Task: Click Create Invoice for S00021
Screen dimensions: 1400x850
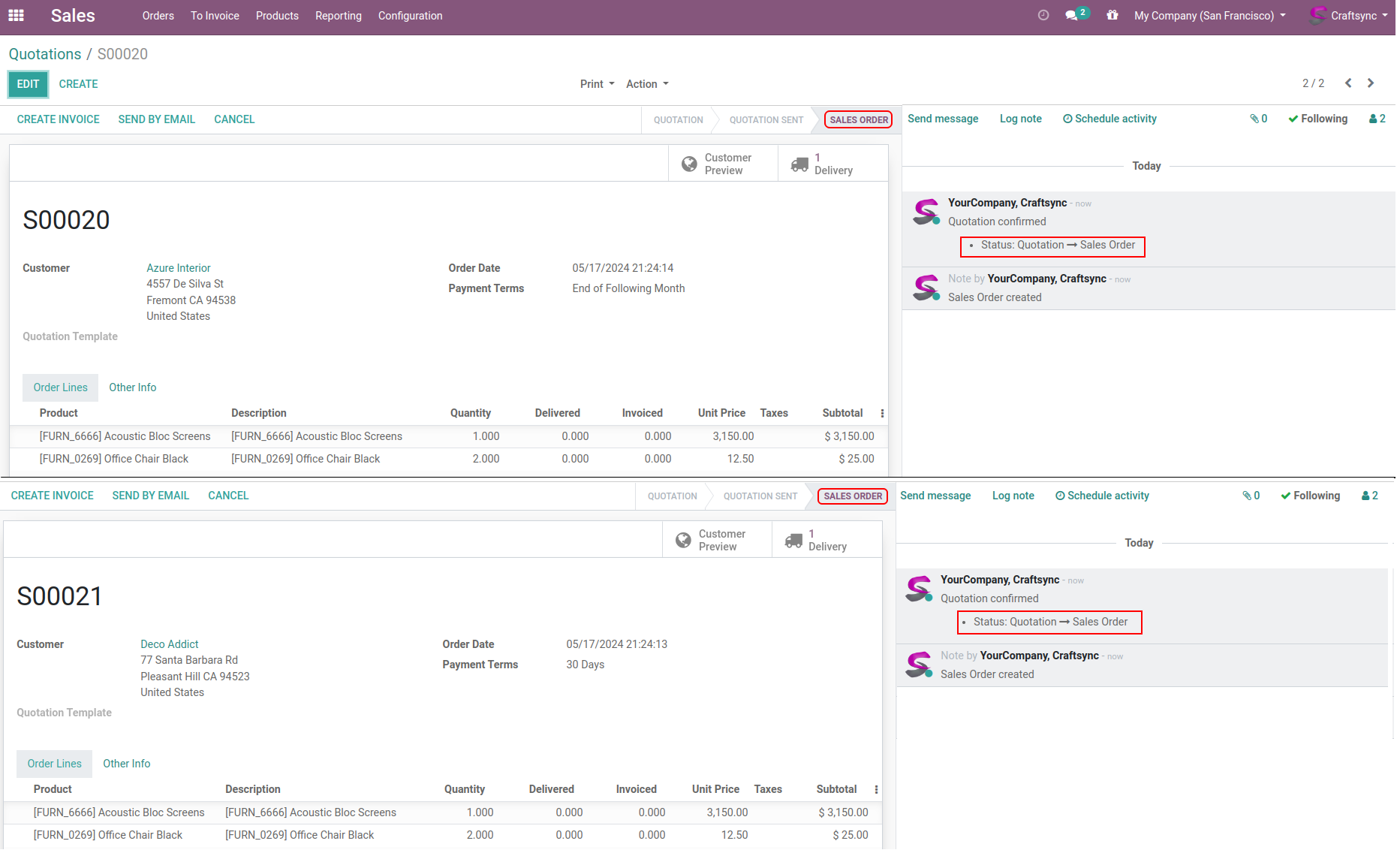Action: click(53, 496)
